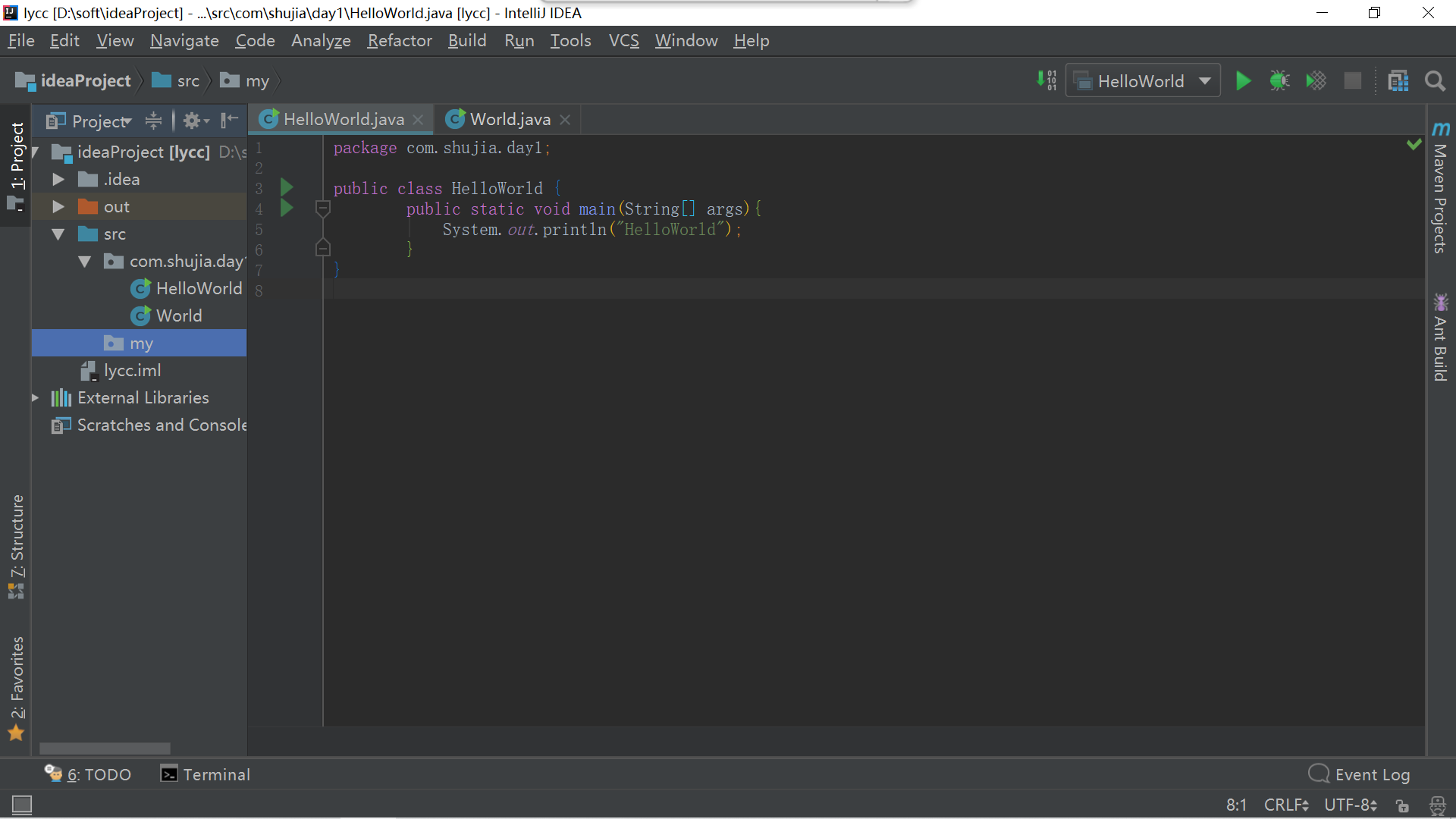The image size is (1456, 819).
Task: Click the project panel settings gear icon
Action: [193, 121]
